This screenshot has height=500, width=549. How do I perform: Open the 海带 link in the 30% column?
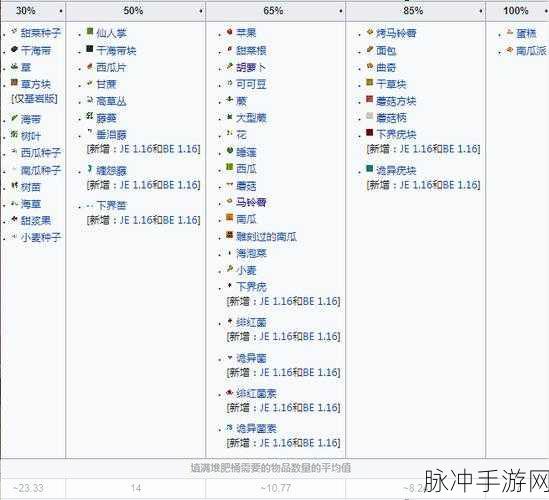[31, 120]
